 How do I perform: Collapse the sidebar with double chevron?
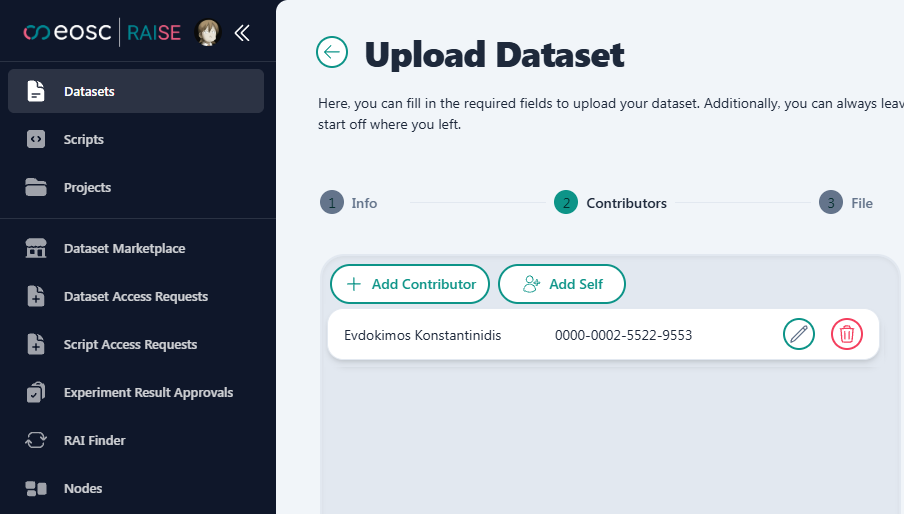pos(242,33)
